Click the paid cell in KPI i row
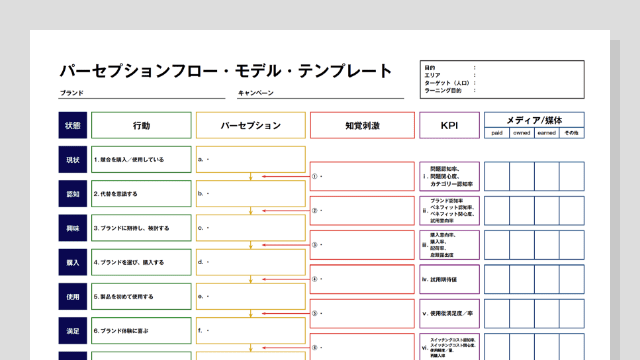Image resolution: width=640 pixels, height=360 pixels. pyautogui.click(x=497, y=176)
